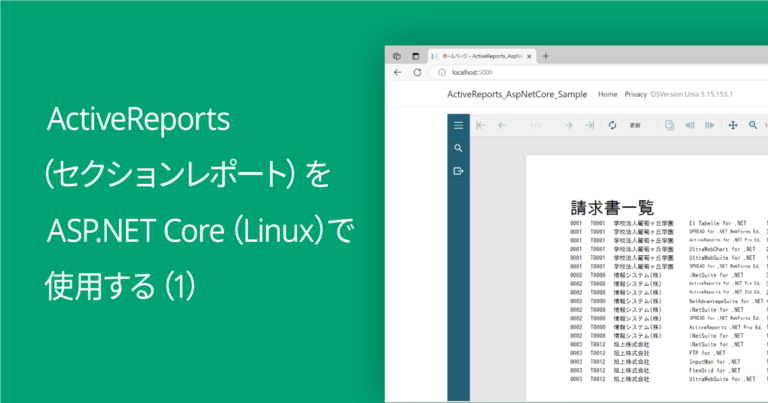Click the browser back arrow
Screen dimensions: 768x403
tap(397, 72)
